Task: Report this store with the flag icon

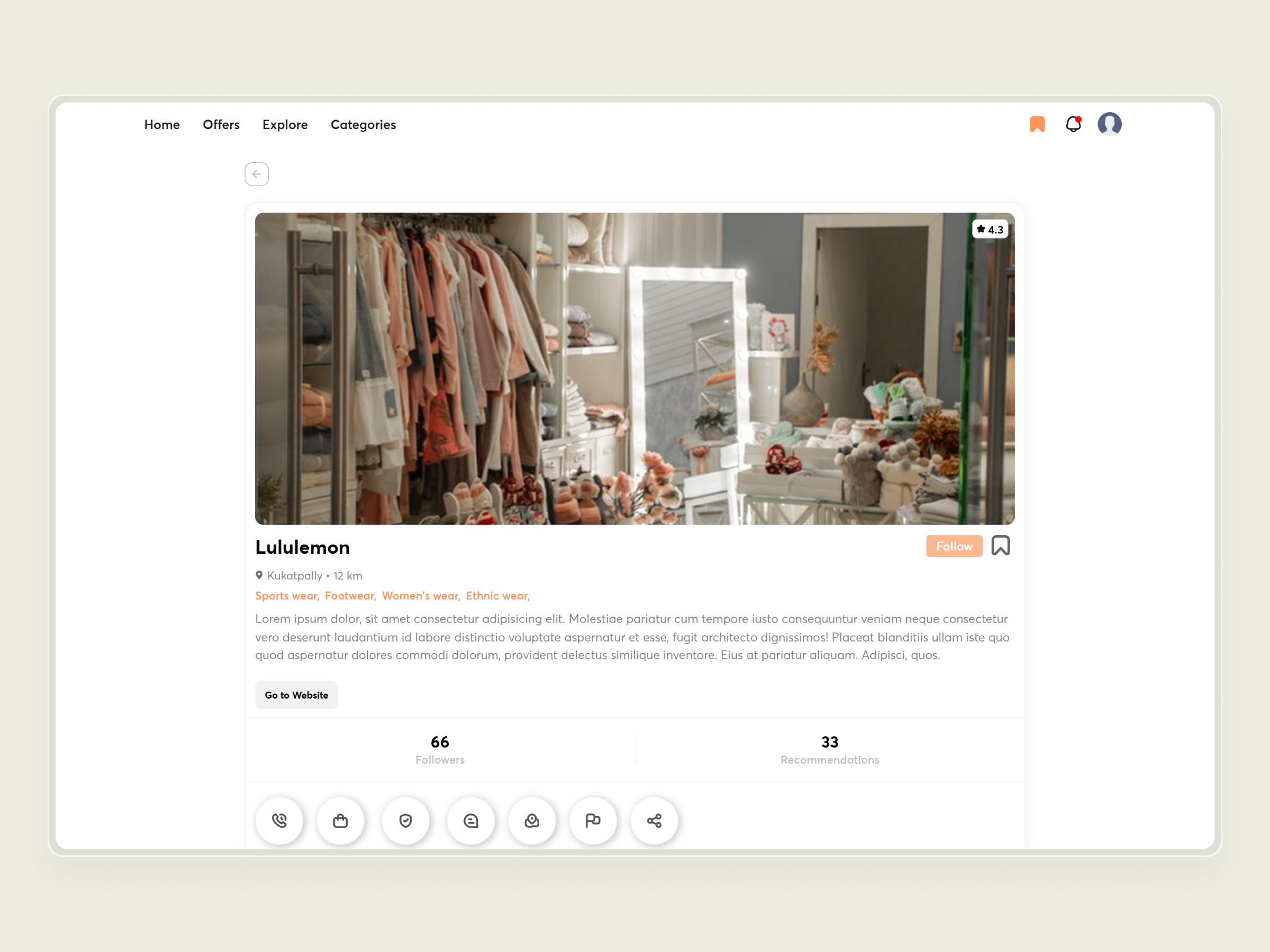Action: (x=593, y=821)
